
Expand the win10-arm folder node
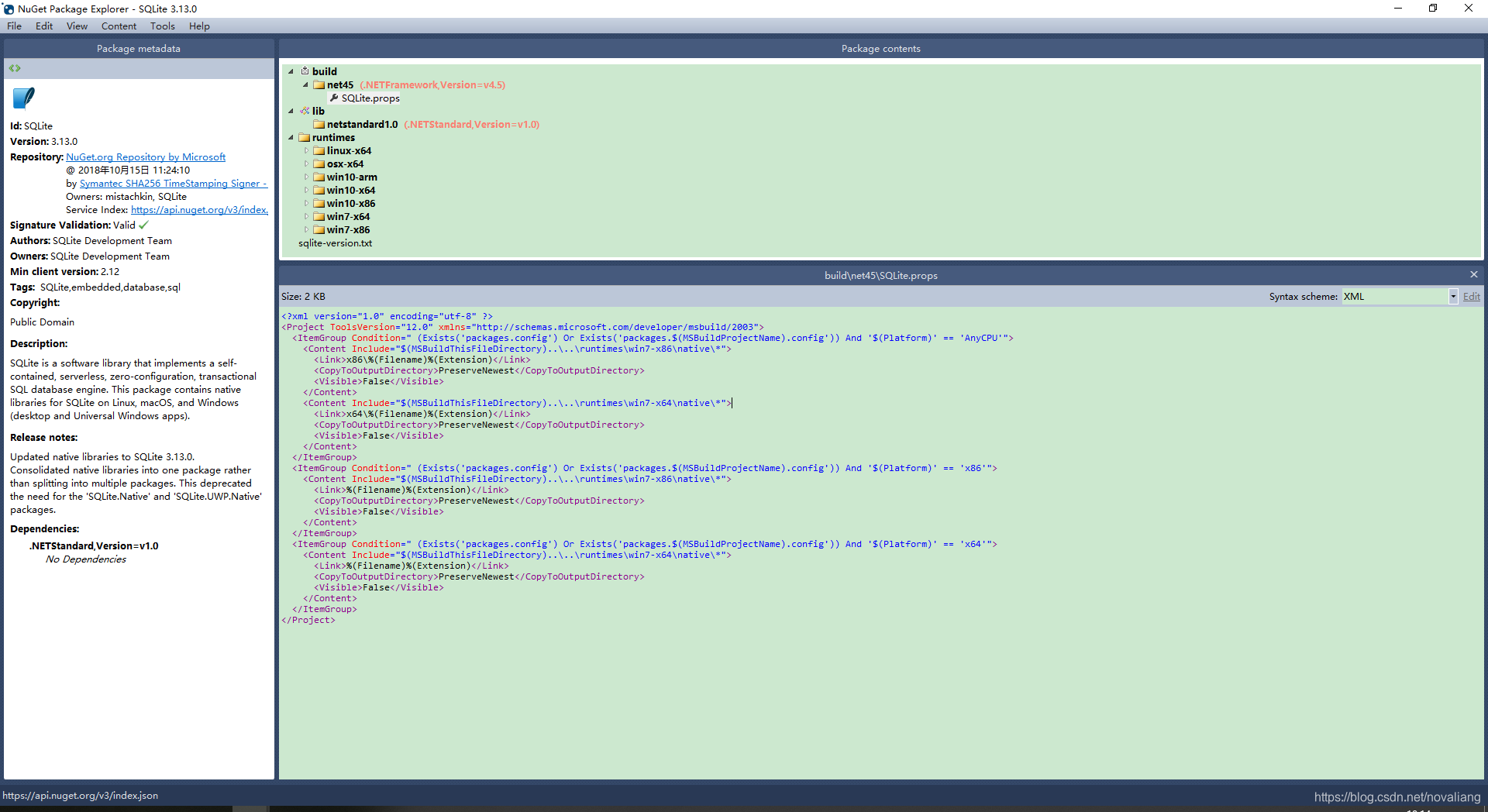coord(306,177)
